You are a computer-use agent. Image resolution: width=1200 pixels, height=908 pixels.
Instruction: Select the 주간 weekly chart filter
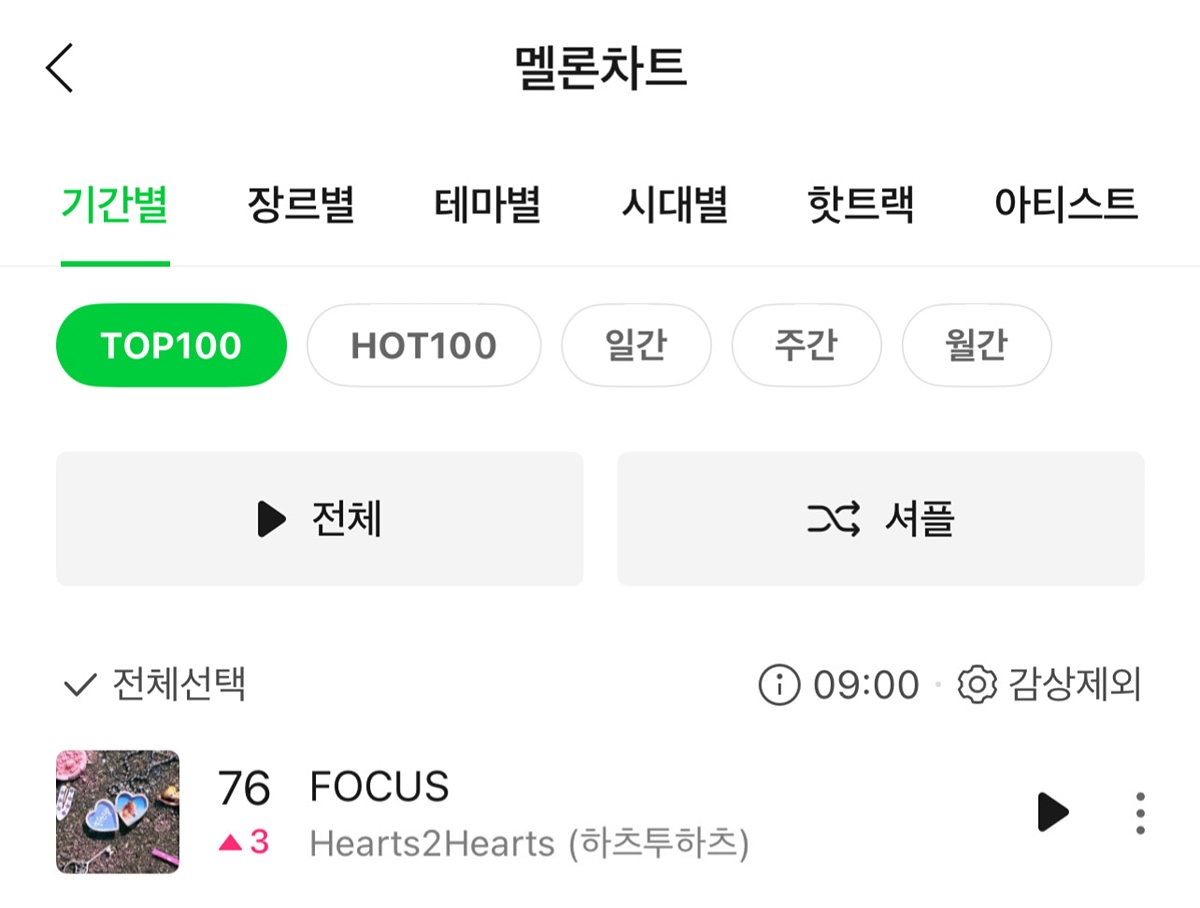[806, 346]
